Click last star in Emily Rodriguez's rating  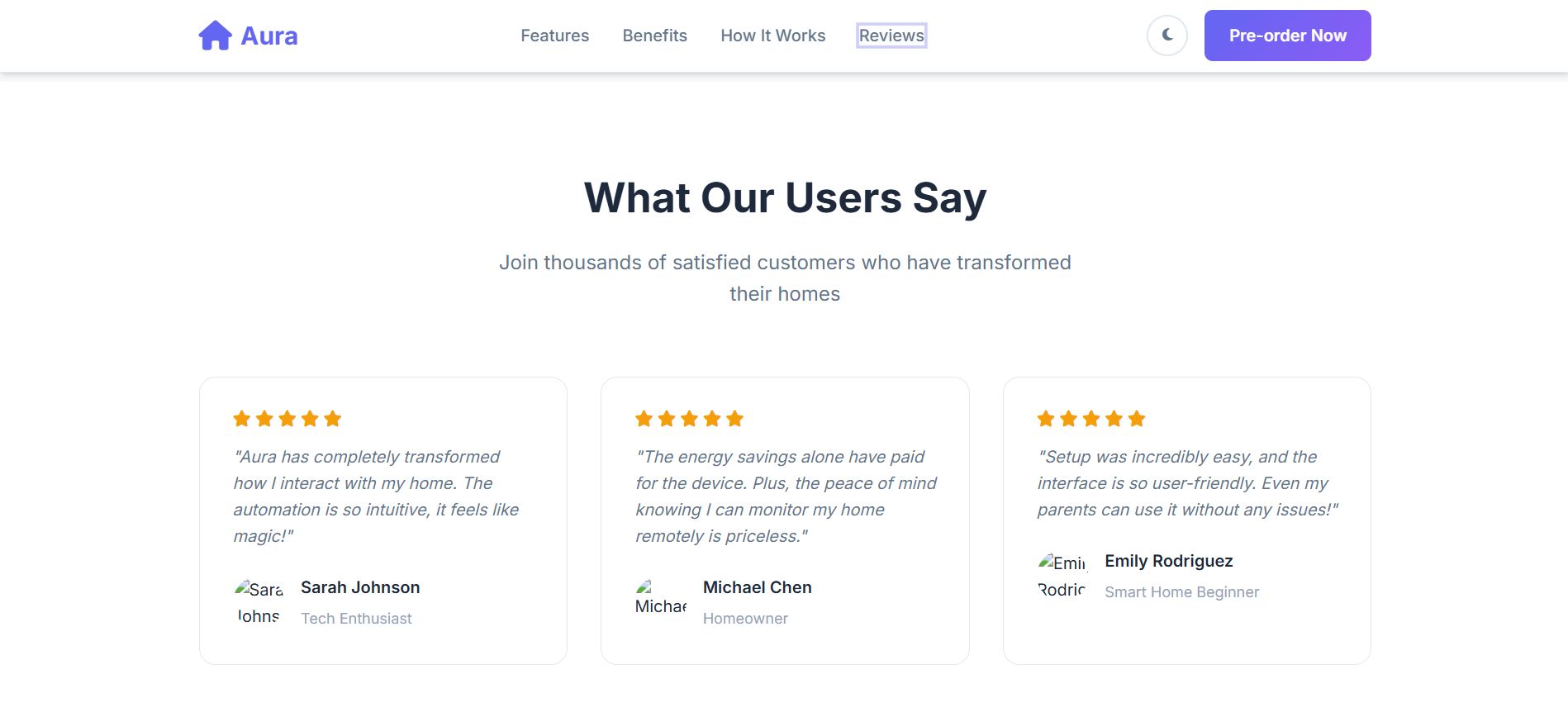click(1137, 419)
